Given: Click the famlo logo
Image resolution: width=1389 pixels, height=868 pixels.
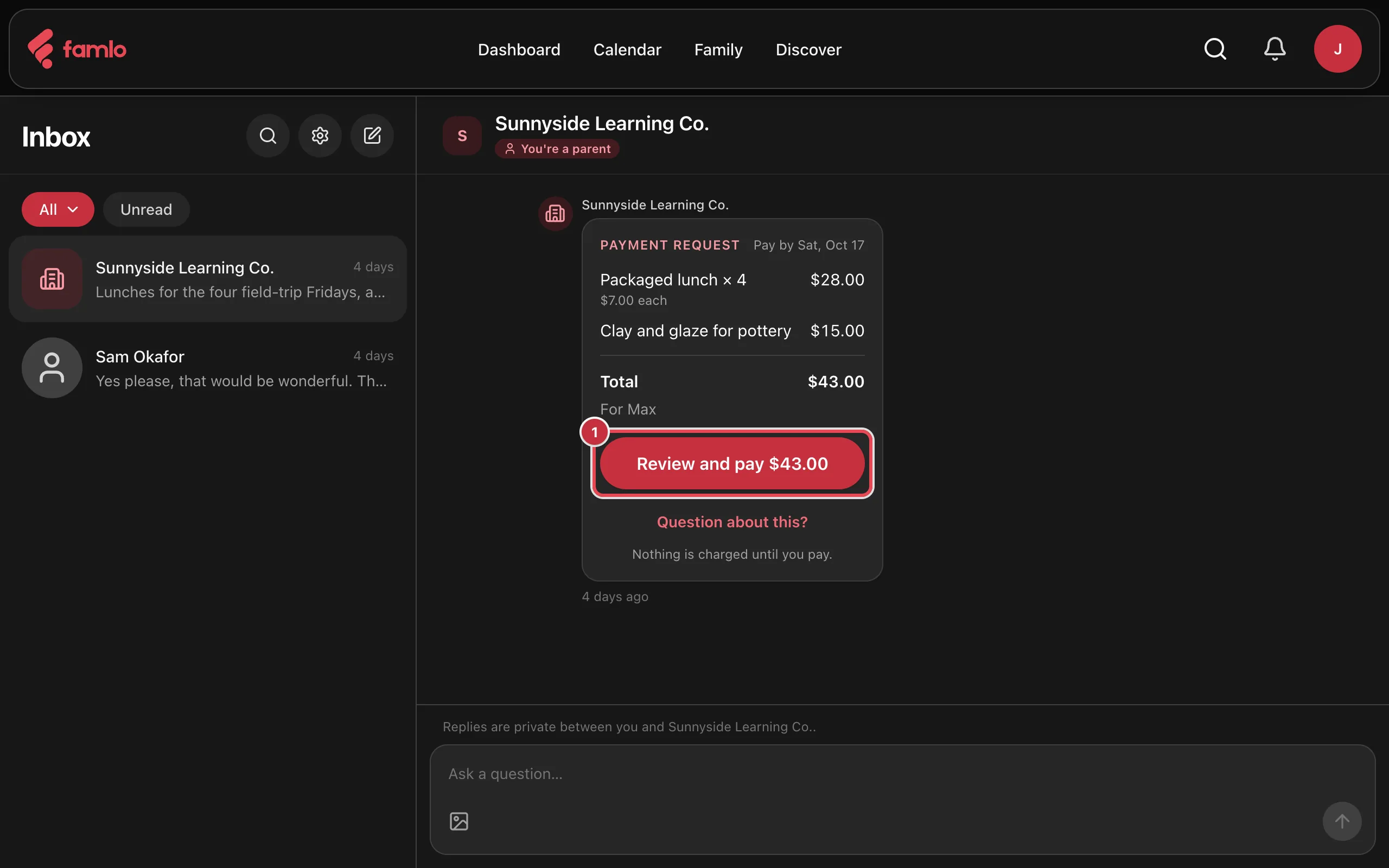Looking at the screenshot, I should [77, 49].
